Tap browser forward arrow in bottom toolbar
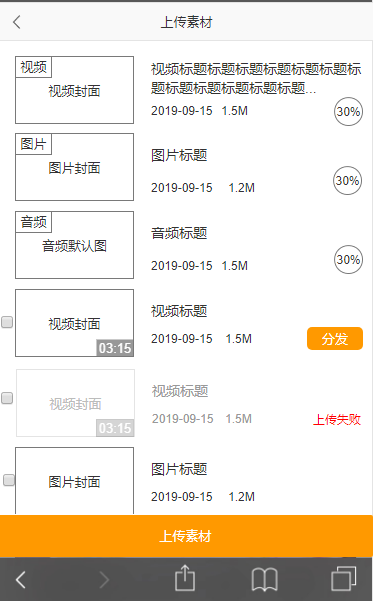Image resolution: width=373 pixels, height=601 pixels. tap(104, 579)
